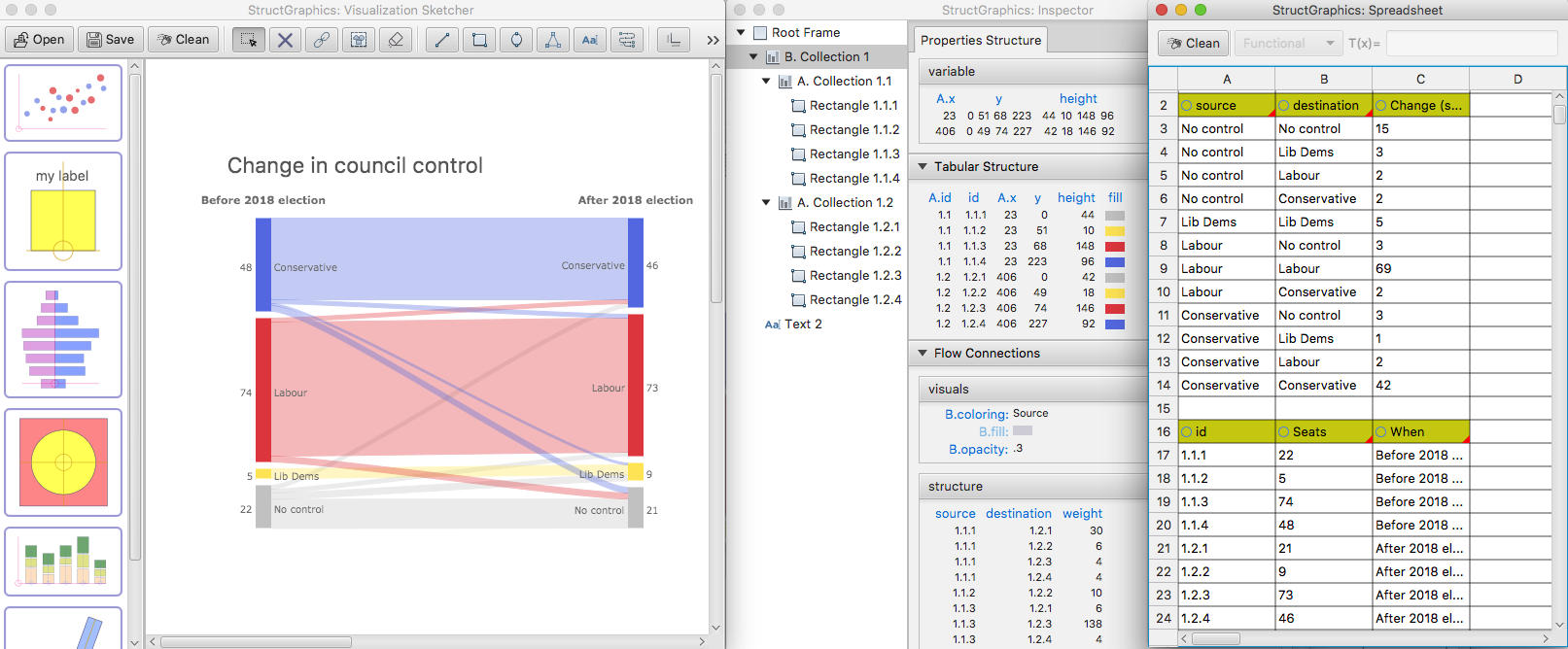This screenshot has width=1568, height=649.
Task: Click the axis corner tool
Action: click(x=674, y=40)
